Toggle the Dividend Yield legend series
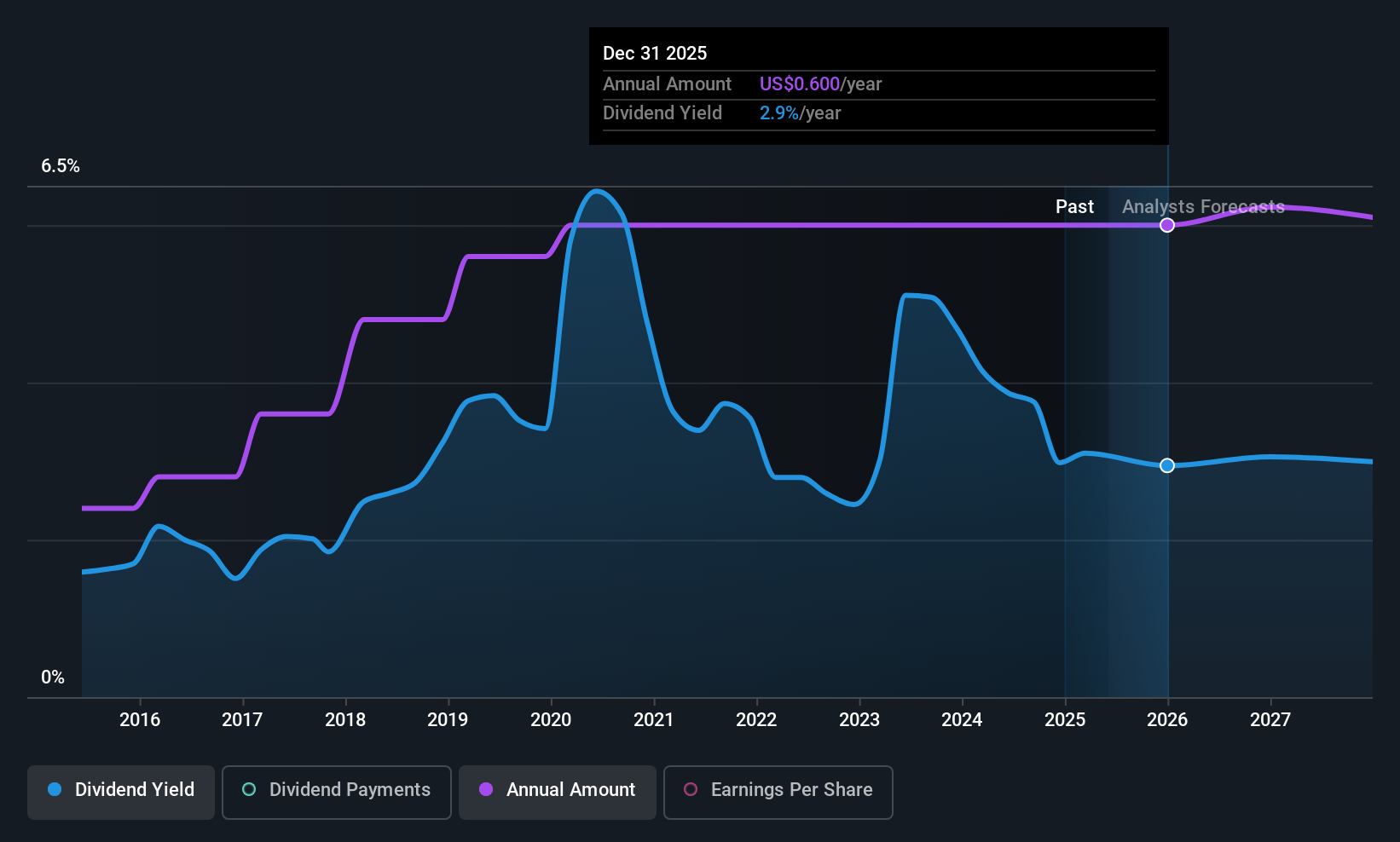 tap(121, 793)
